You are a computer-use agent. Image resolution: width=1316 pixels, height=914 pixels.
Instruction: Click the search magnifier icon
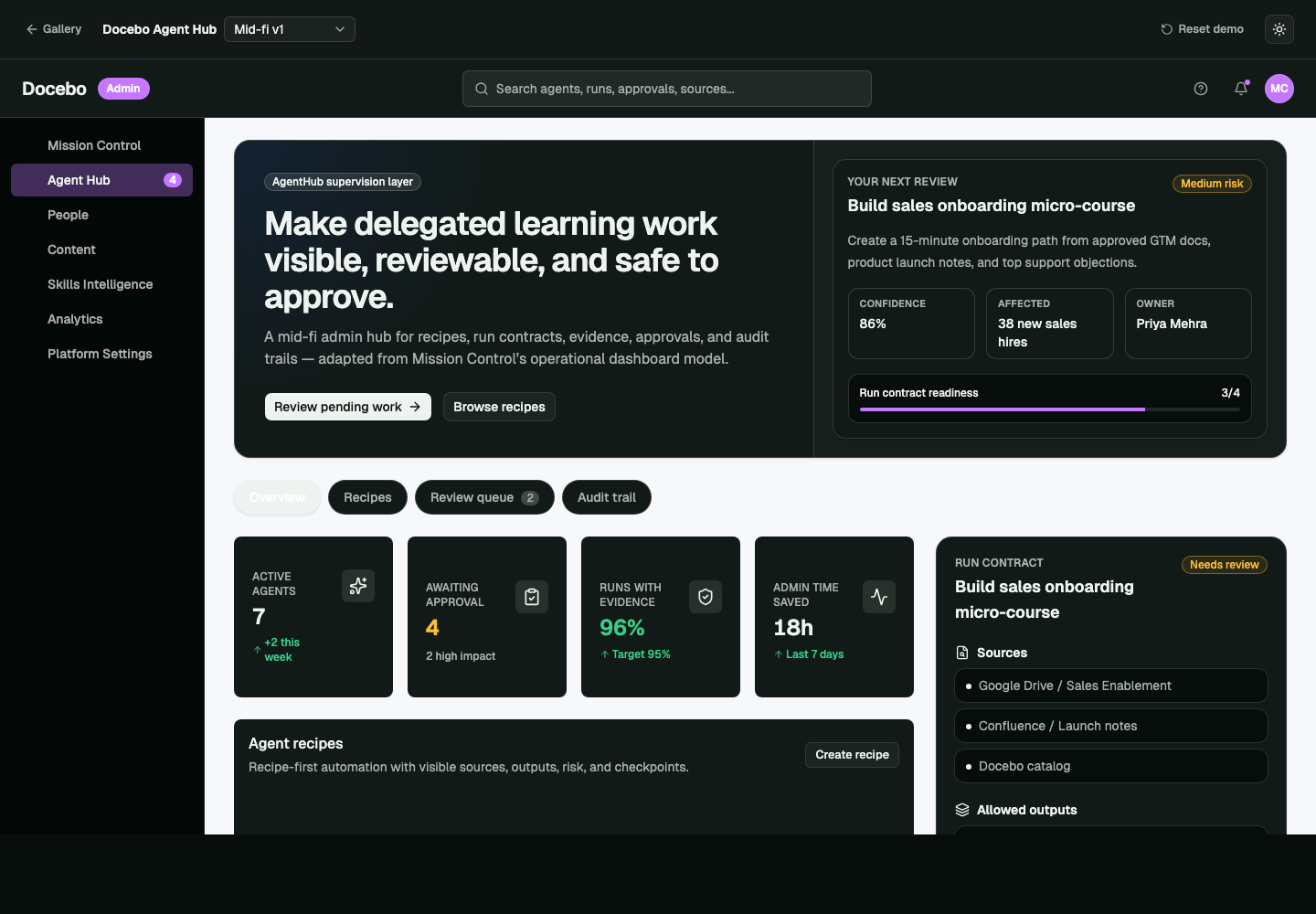482,89
